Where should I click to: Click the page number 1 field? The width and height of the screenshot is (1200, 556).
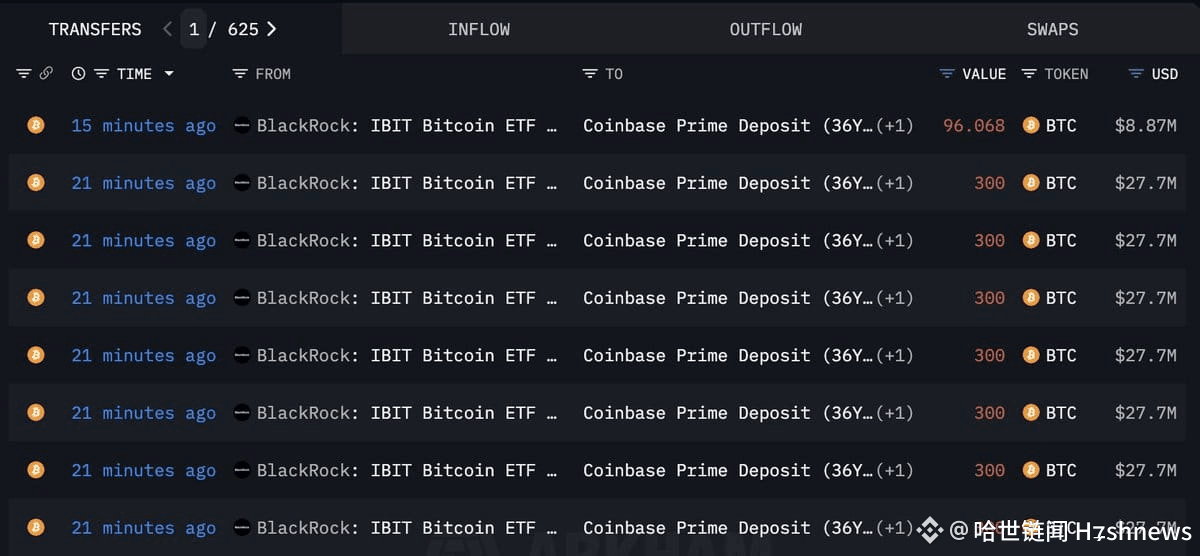click(193, 29)
